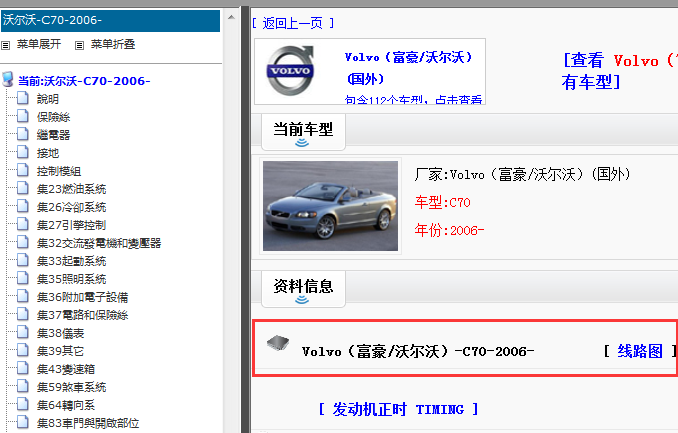Click the computer icon beside 当前:沃尔沃-C70-2006-
The height and width of the screenshot is (433, 678).
point(8,80)
